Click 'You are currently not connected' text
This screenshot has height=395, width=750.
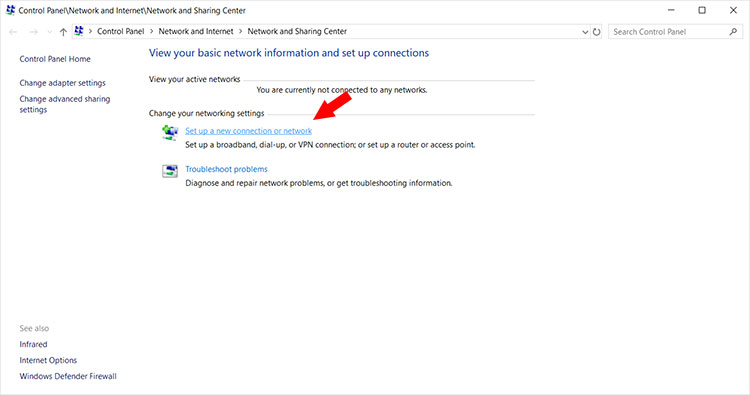342,90
